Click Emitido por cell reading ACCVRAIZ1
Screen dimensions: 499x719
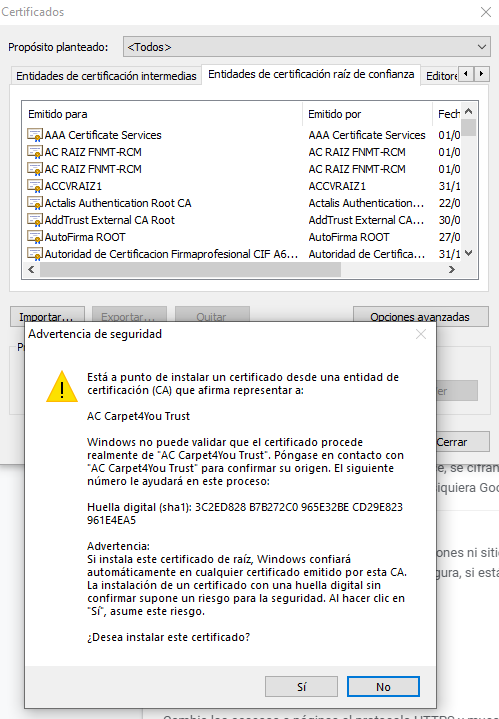pos(337,186)
